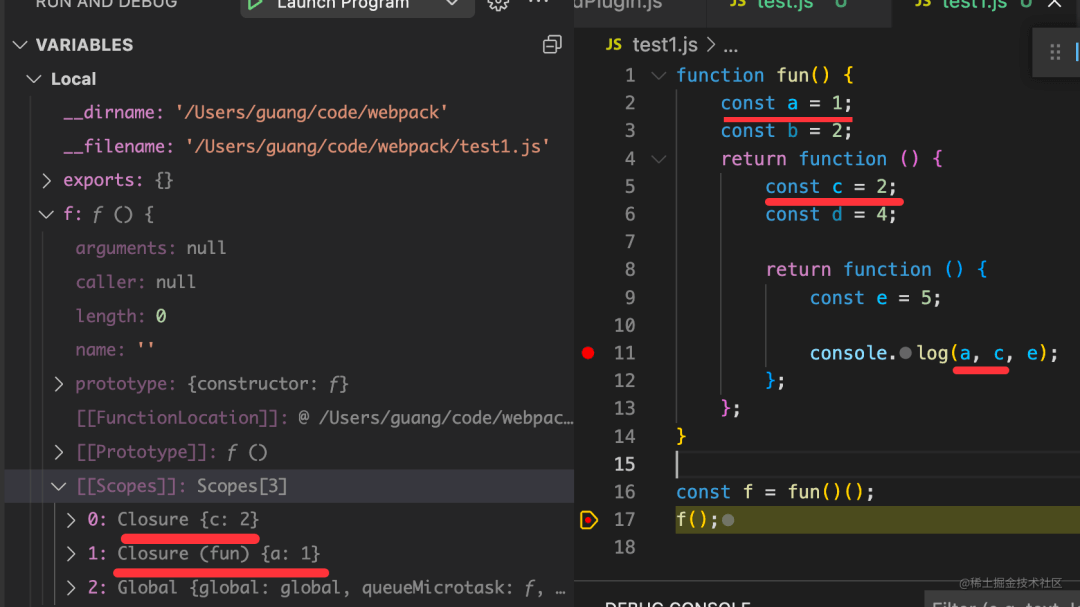Remove the breakpoint on line 11
Image resolution: width=1080 pixels, height=607 pixels.
click(588, 353)
